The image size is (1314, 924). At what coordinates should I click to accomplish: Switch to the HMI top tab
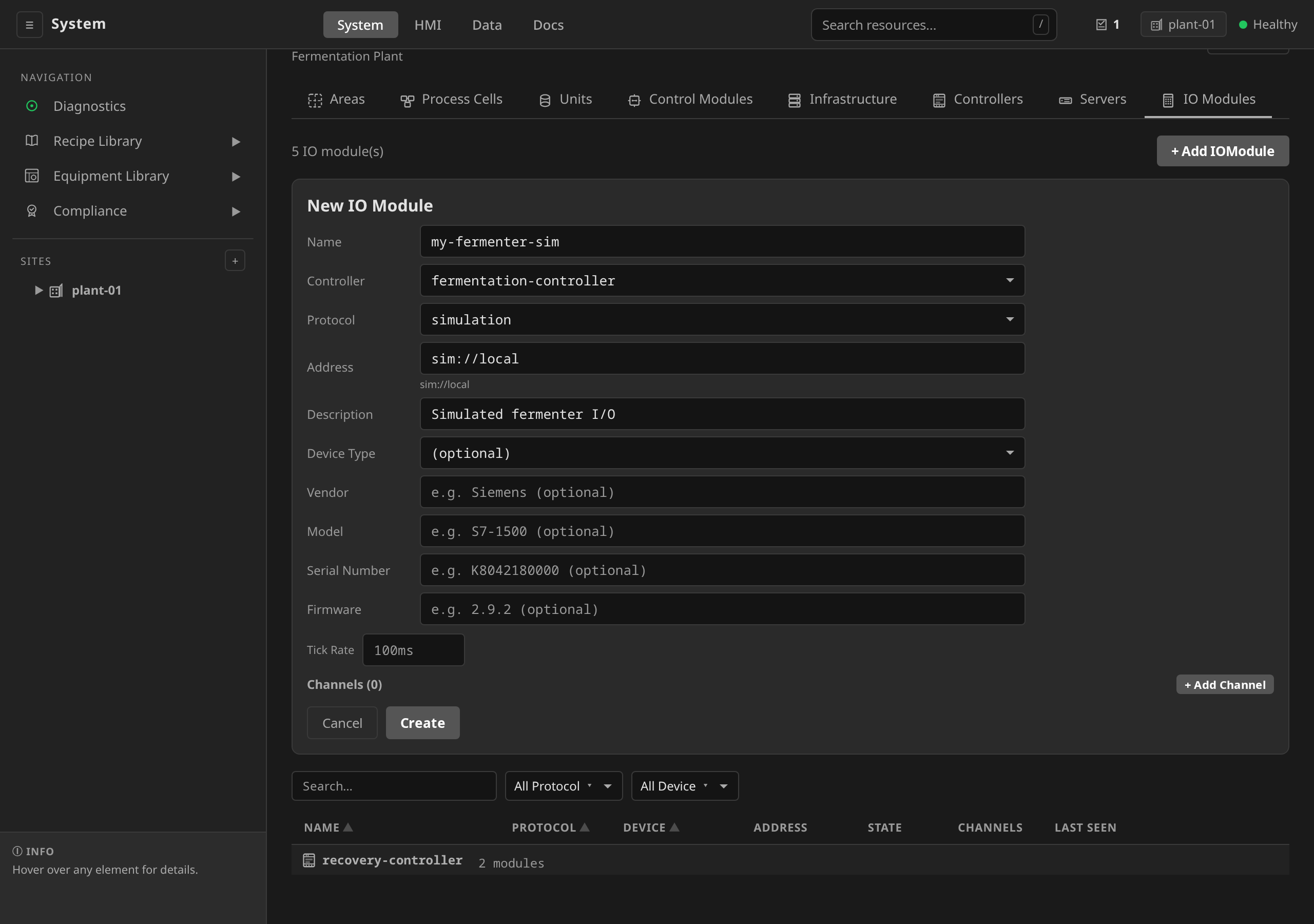(428, 25)
